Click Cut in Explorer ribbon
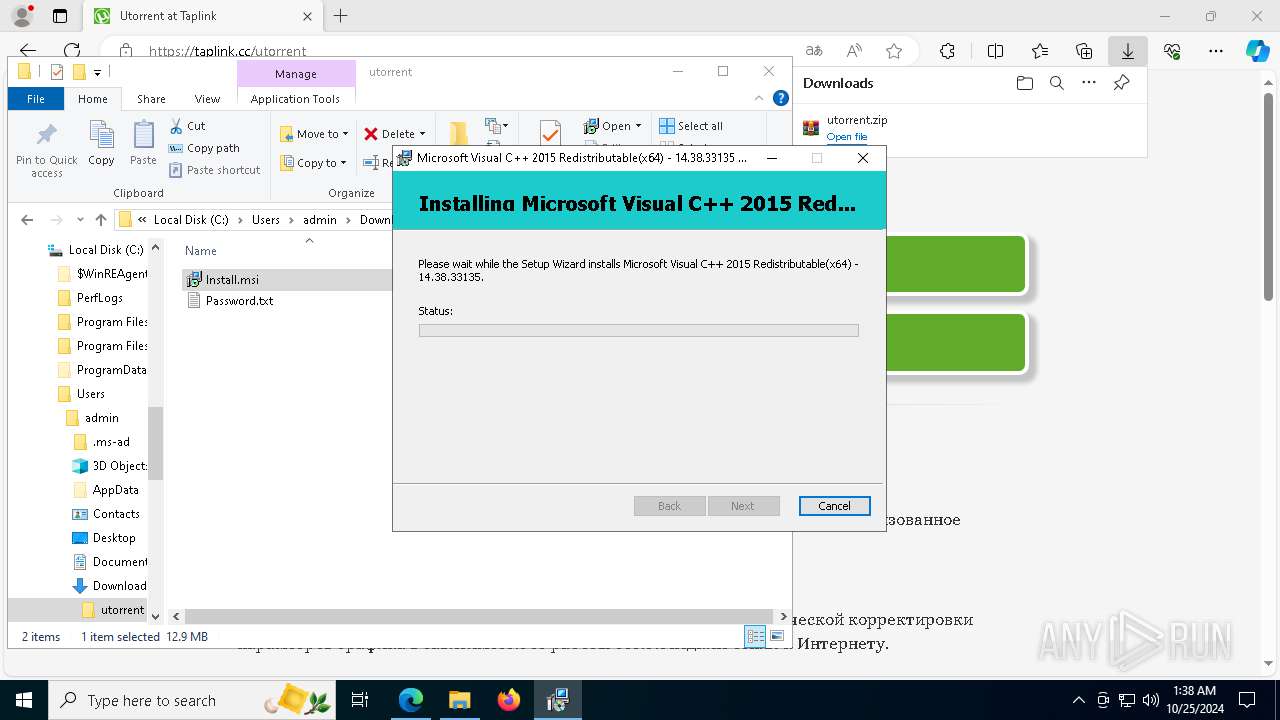Viewport: 1280px width, 720px height. pos(187,126)
